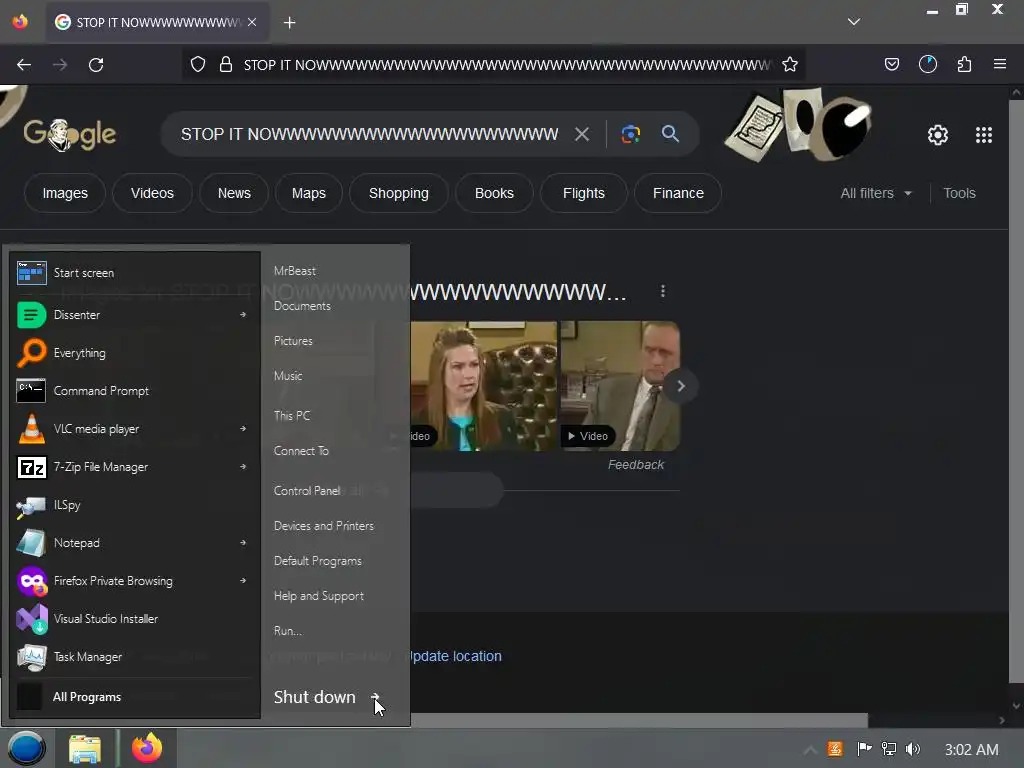Expand Firefox Private Browsing jump list
This screenshot has width=1024, height=768.
pos(243,581)
